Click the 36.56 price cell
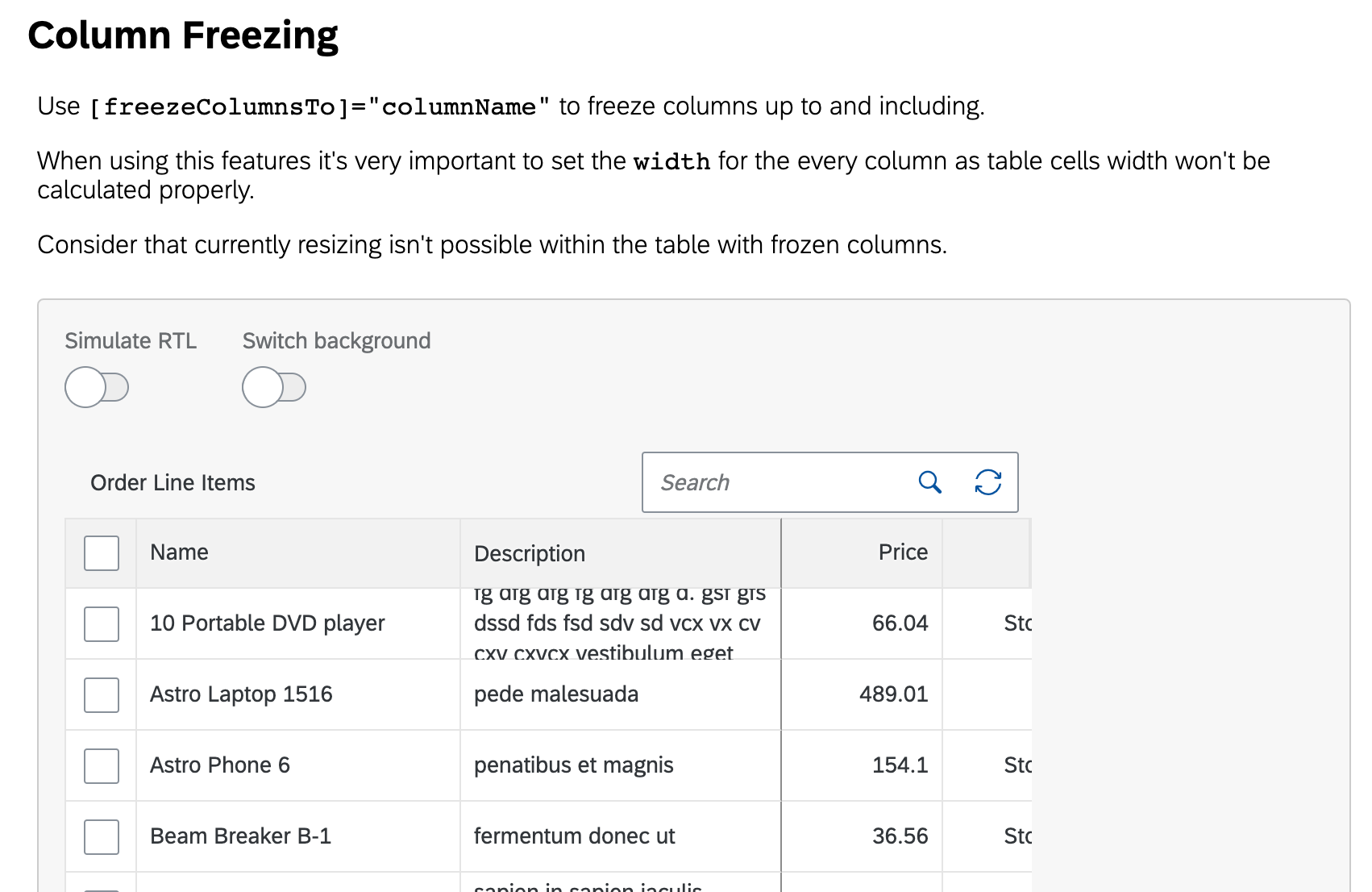The image size is (1372, 892). tap(862, 836)
